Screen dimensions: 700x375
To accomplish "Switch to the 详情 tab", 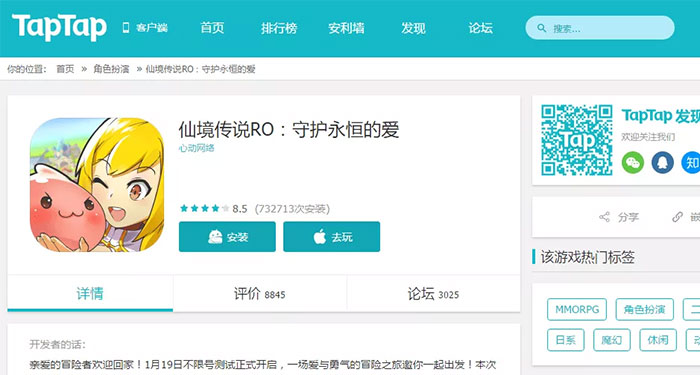I will tap(90, 293).
